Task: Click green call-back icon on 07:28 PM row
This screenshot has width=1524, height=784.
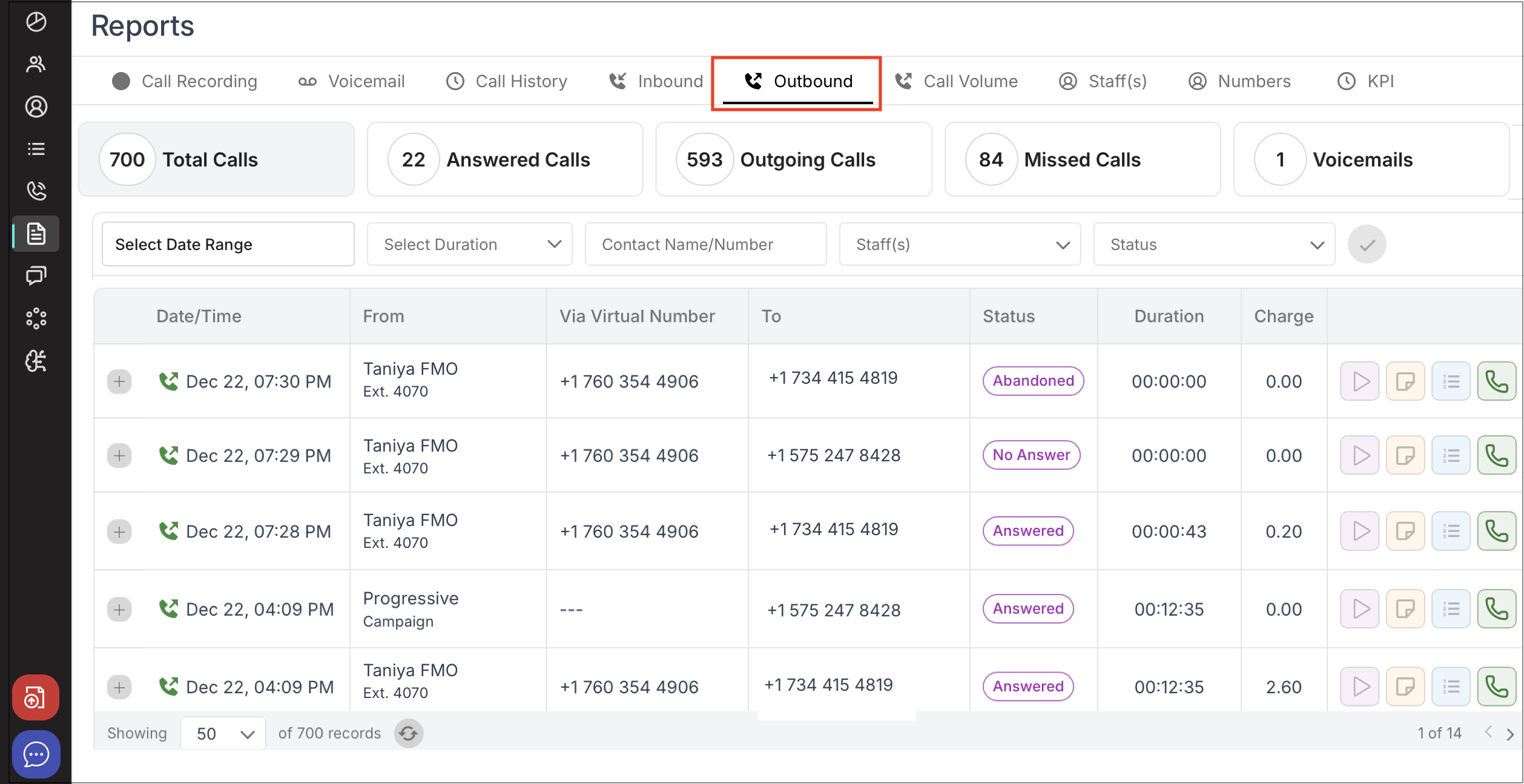Action: coord(1496,532)
